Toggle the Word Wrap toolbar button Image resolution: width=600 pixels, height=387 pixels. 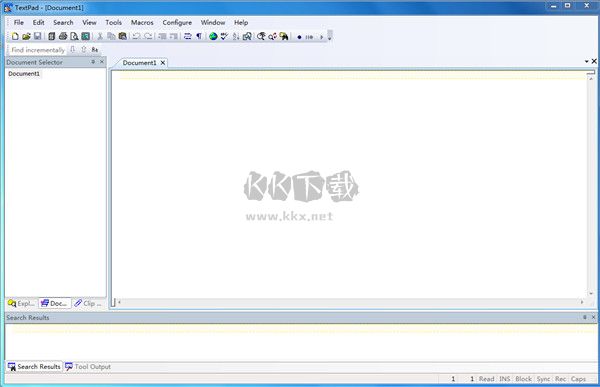click(x=188, y=36)
